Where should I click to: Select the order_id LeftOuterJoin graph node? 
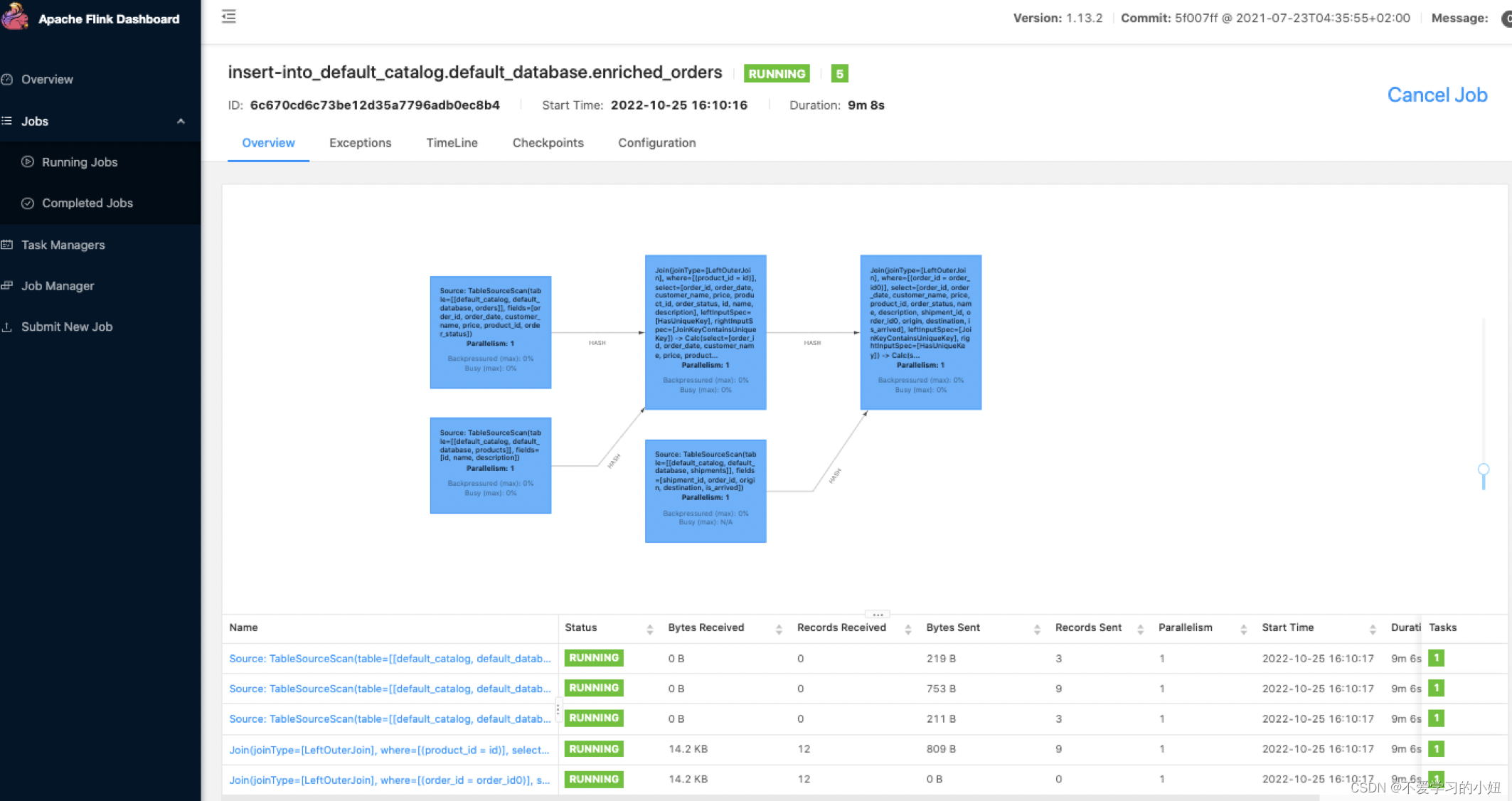tap(921, 332)
